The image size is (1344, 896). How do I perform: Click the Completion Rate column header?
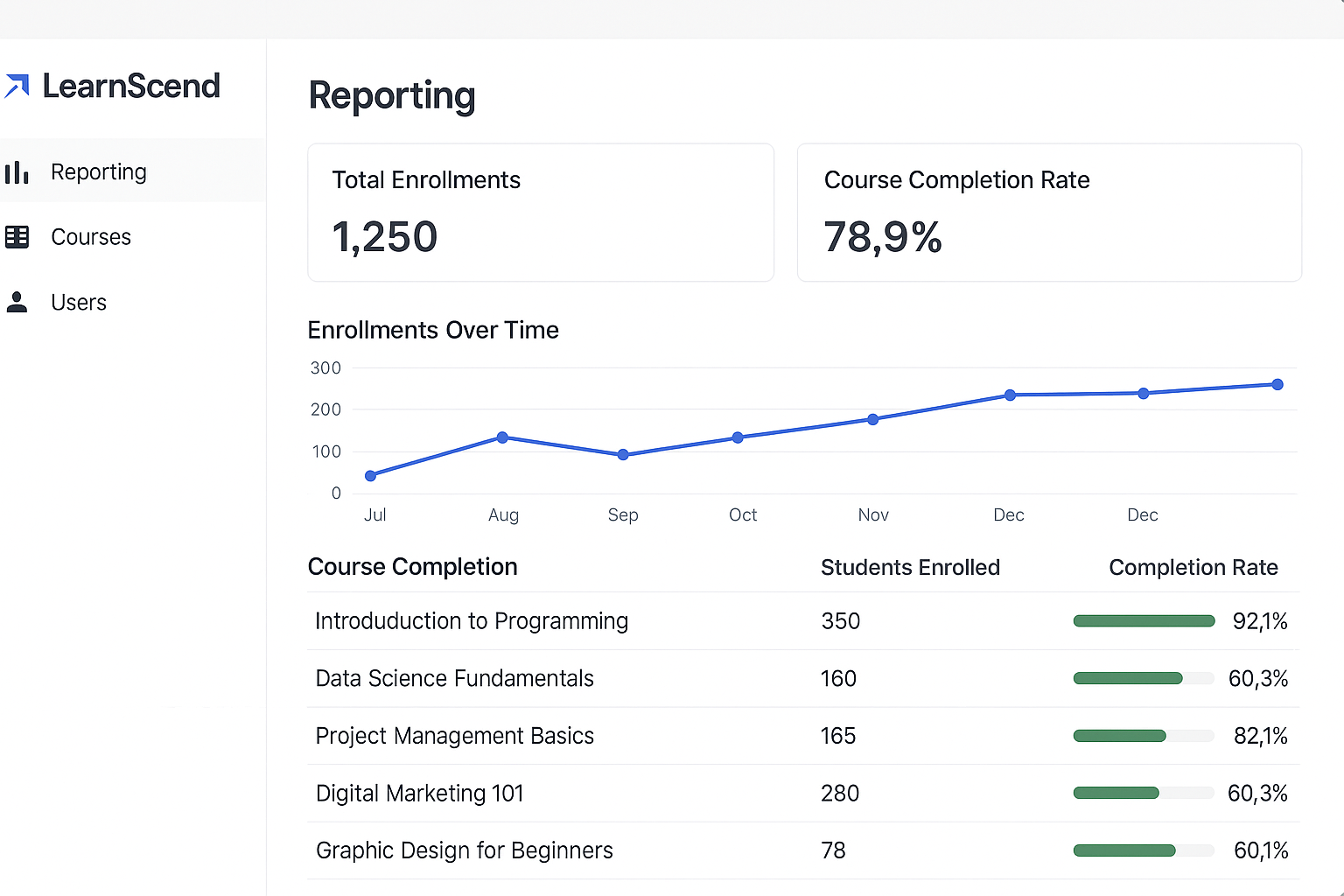(1193, 567)
